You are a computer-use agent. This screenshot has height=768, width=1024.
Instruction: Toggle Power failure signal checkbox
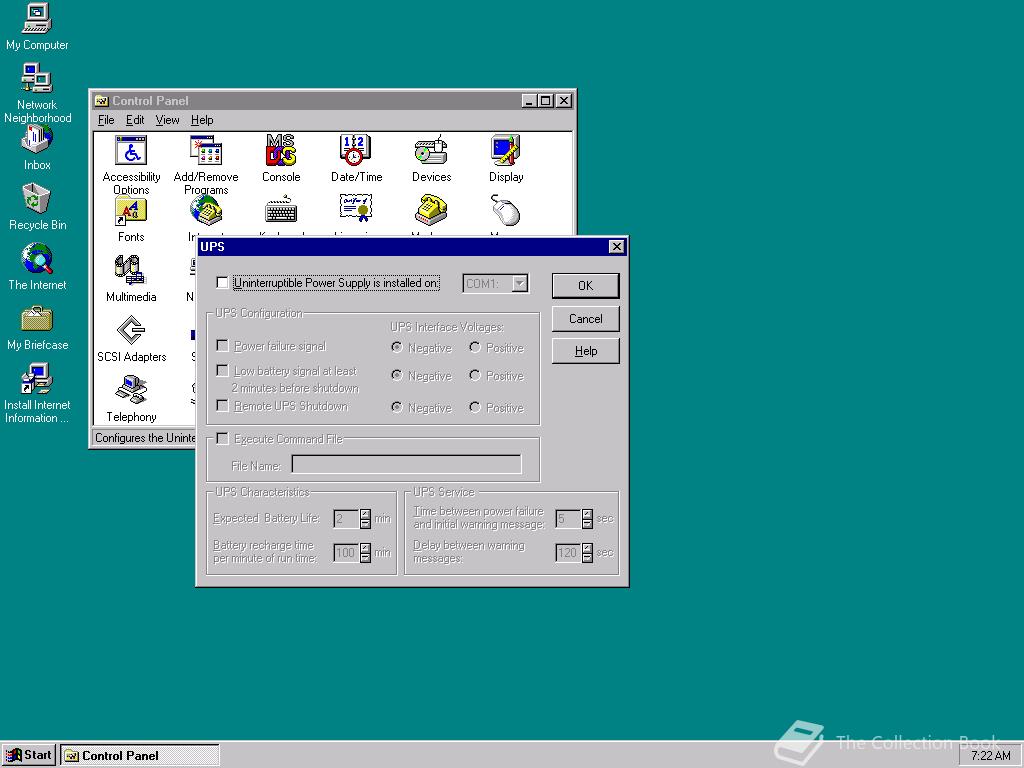pos(222,346)
